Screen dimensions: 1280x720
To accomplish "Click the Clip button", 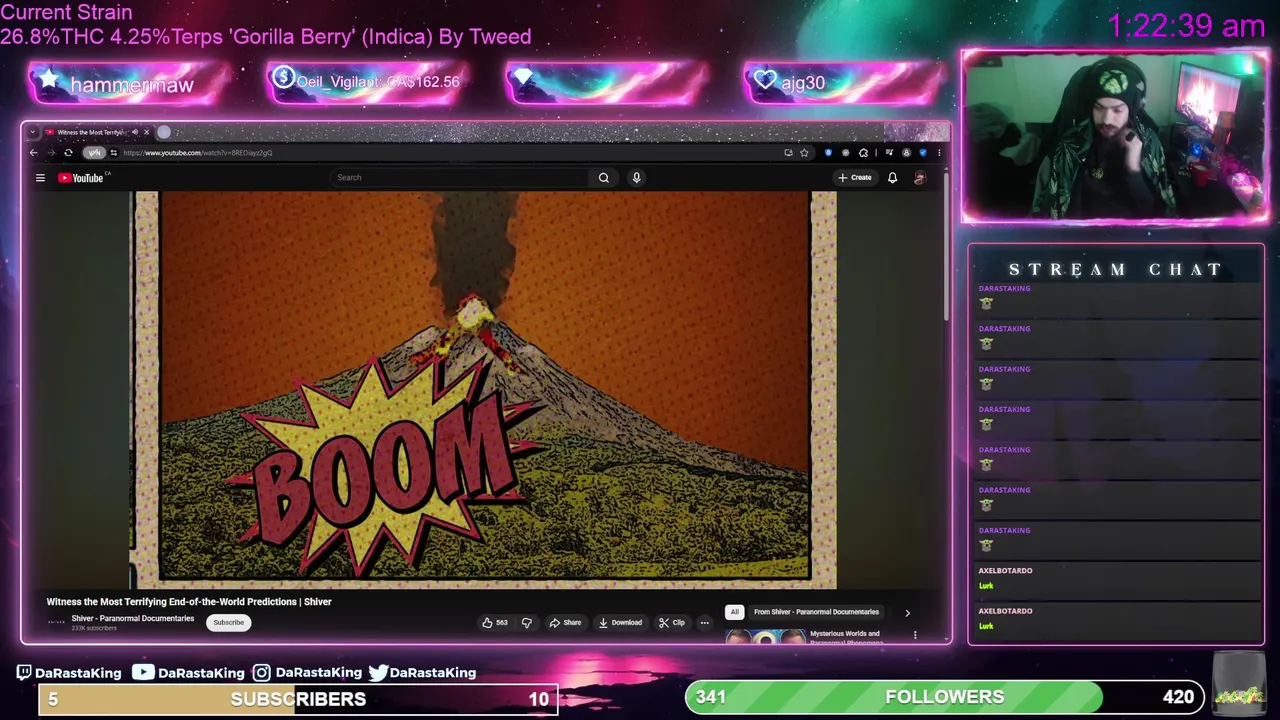I will click(x=672, y=622).
